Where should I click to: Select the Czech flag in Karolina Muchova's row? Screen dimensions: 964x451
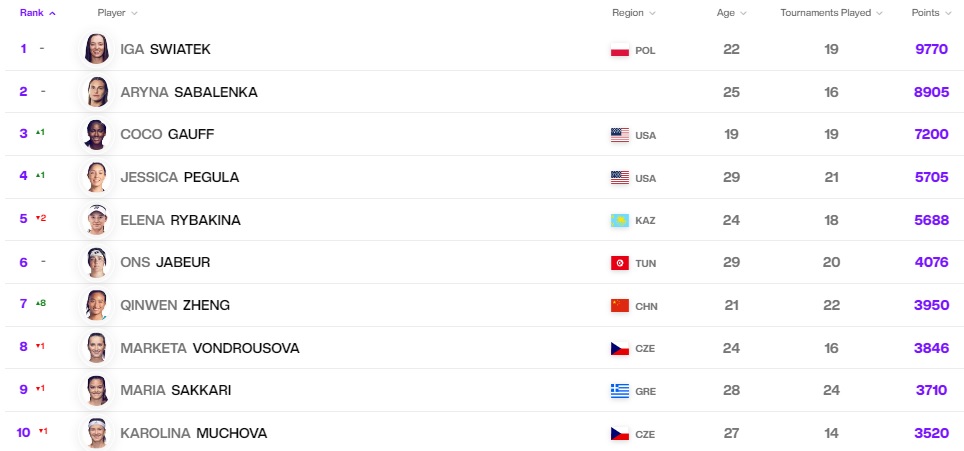(620, 434)
